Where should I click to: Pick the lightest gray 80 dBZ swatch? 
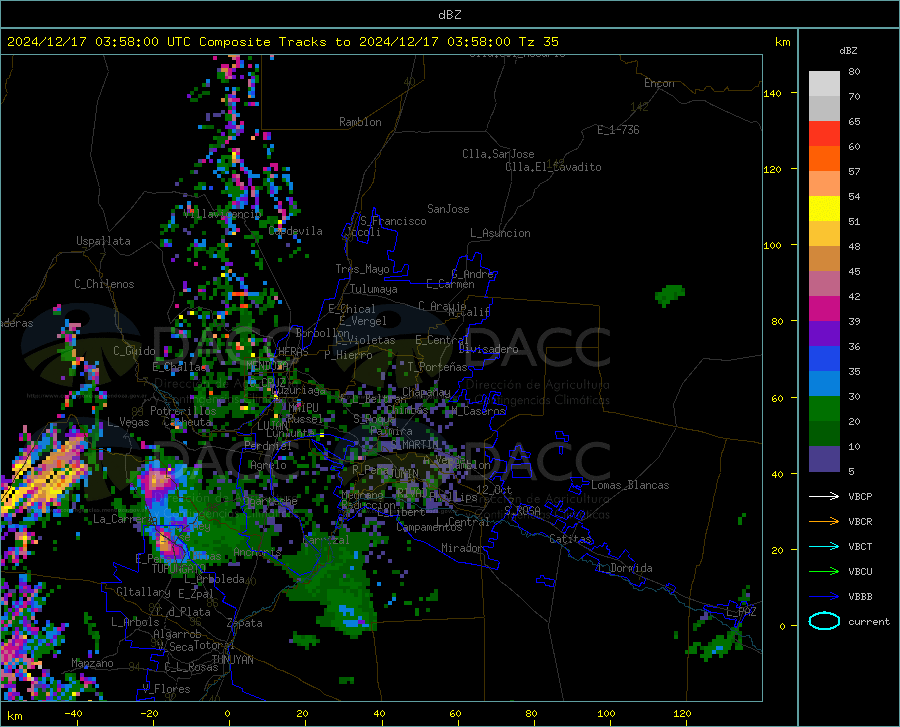[x=824, y=84]
